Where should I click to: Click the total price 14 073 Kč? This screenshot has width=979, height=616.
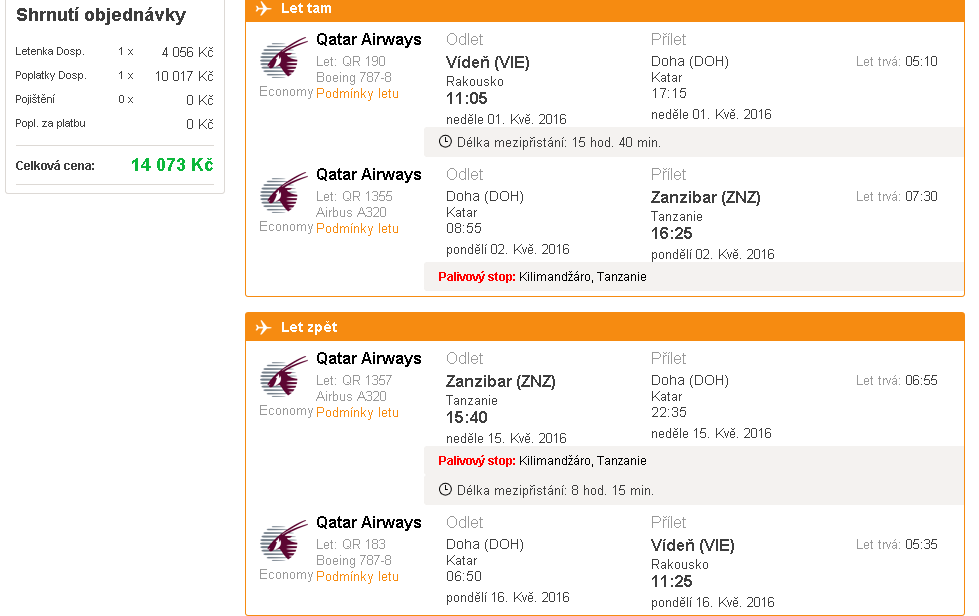172,165
